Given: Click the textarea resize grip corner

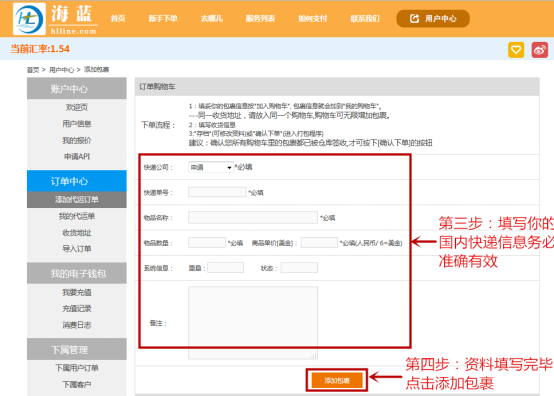Looking at the screenshot, I should pyautogui.click(x=314, y=356).
